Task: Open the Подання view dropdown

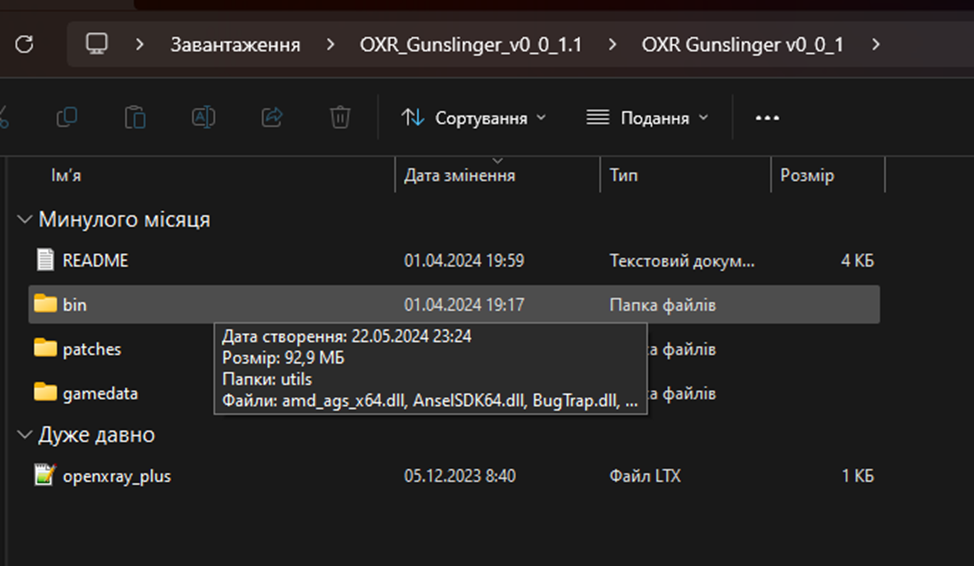Action: [x=647, y=117]
